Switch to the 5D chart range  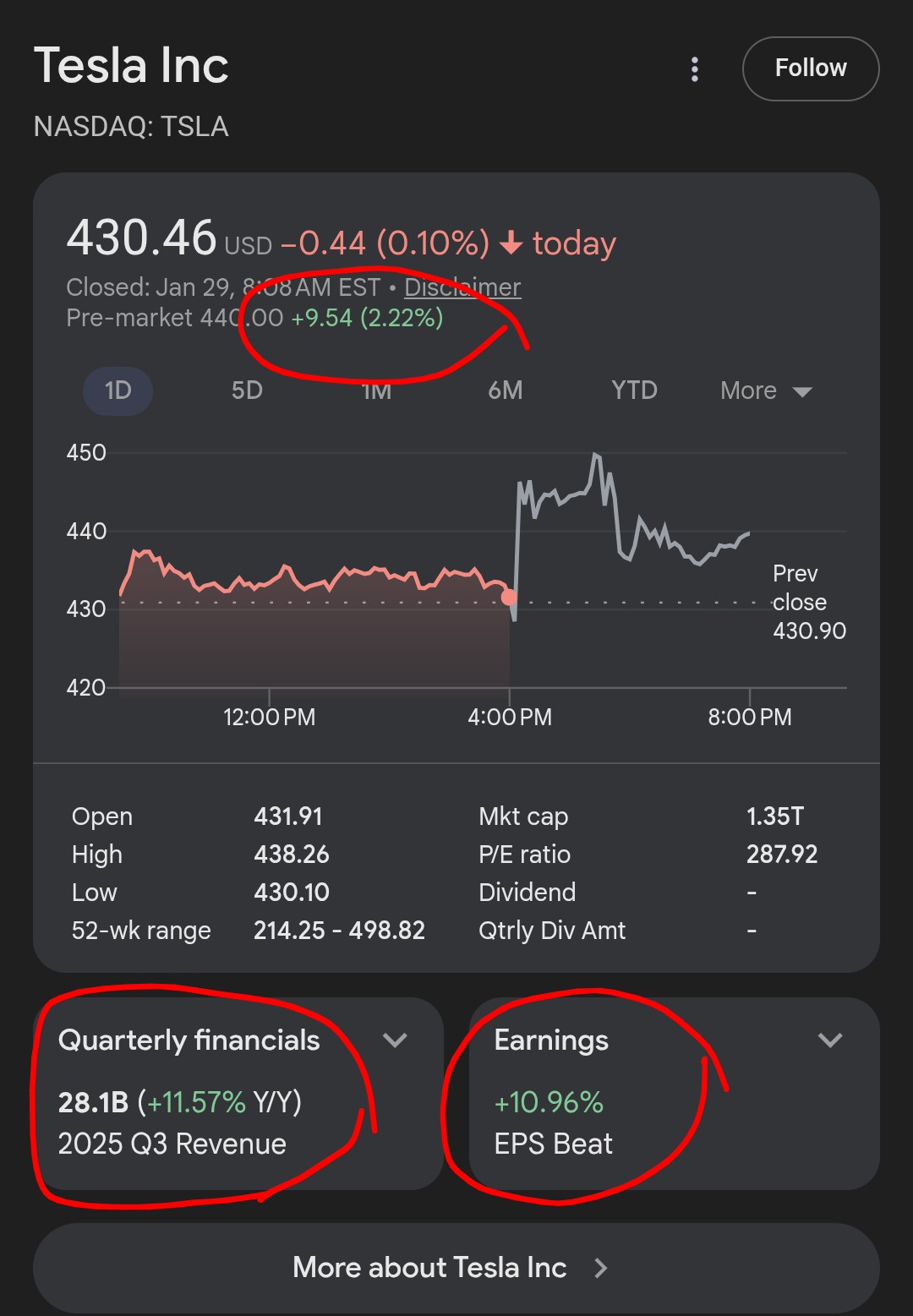(247, 390)
